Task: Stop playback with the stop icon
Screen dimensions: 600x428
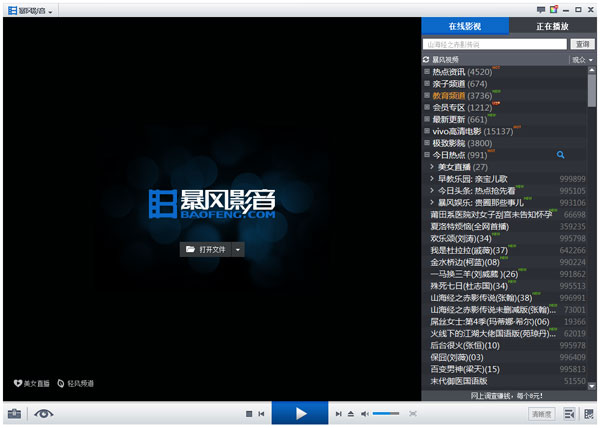Action: 249,414
